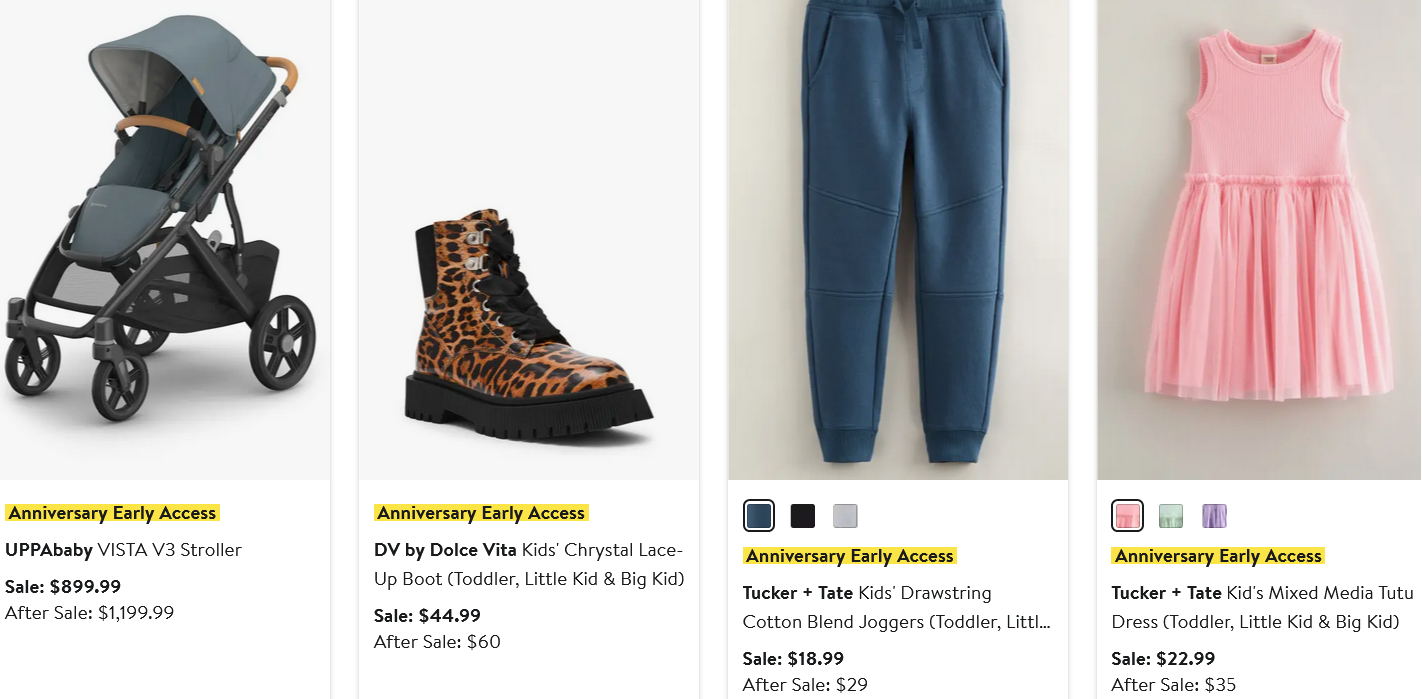
Task: Open Tucker + Tate Drawstring Joggers link
Action: [x=896, y=607]
